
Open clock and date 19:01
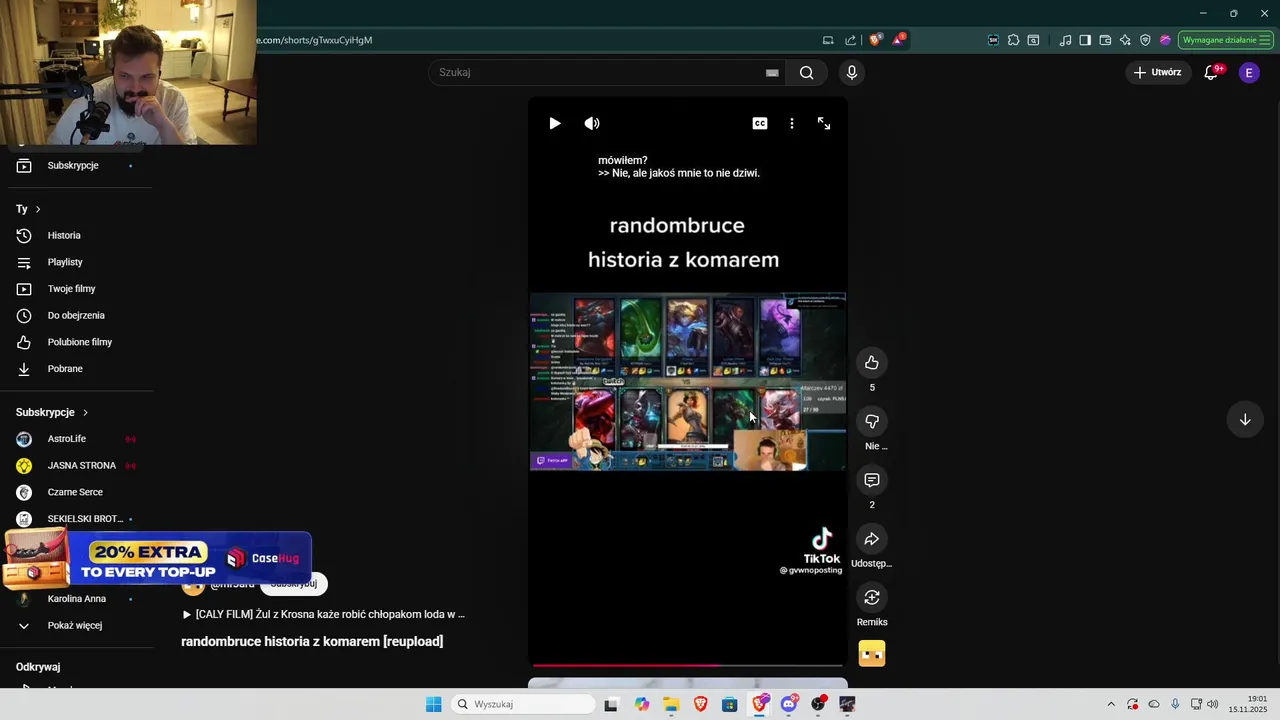1249,704
